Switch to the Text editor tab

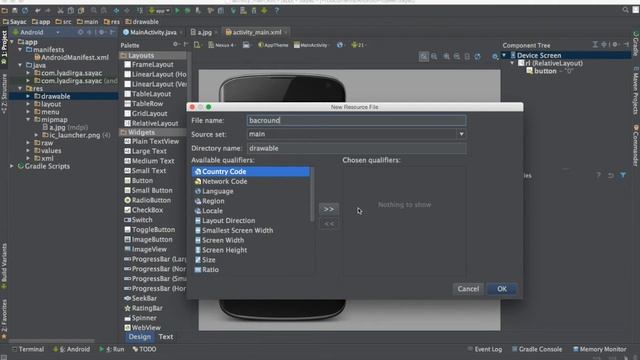(x=166, y=337)
